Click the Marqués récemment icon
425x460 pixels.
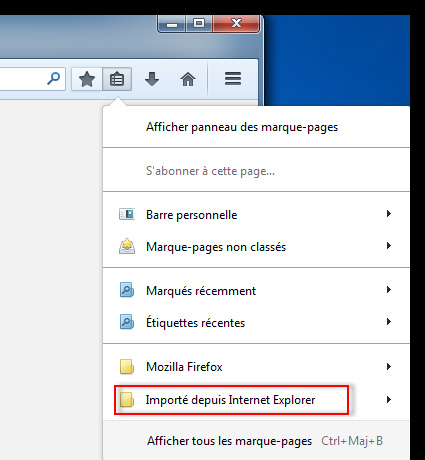127,290
